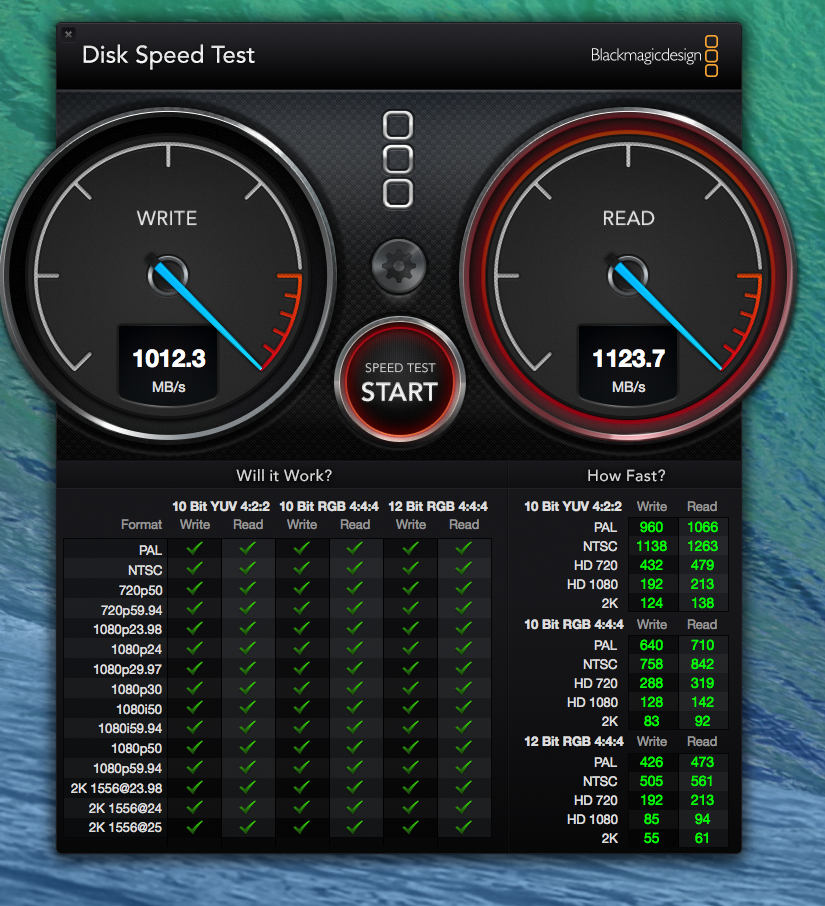Click NTSC checkmark under 10 Bit YUV Read

click(x=248, y=568)
